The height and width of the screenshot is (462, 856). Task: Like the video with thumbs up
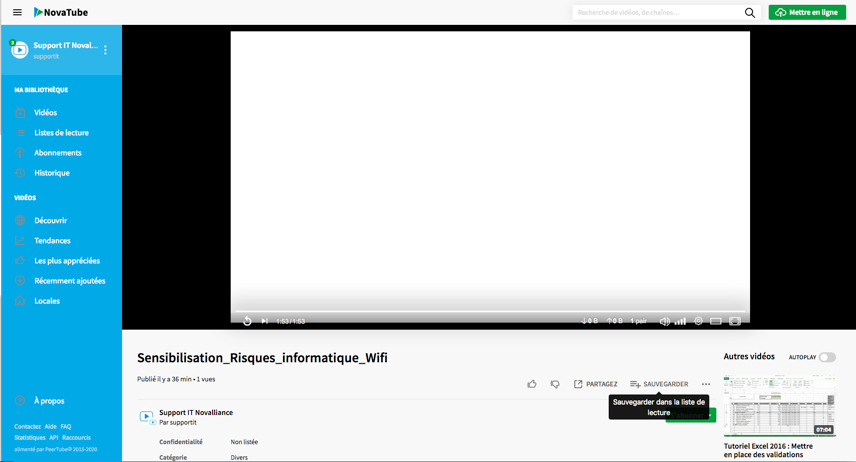point(532,384)
